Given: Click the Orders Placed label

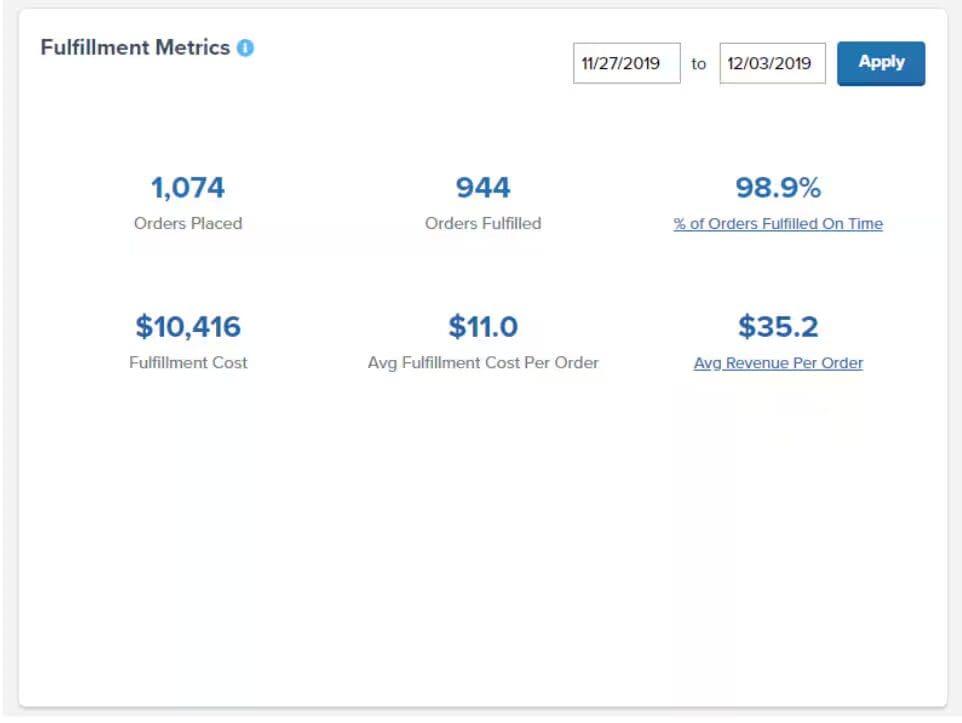Looking at the screenshot, I should coord(188,224).
